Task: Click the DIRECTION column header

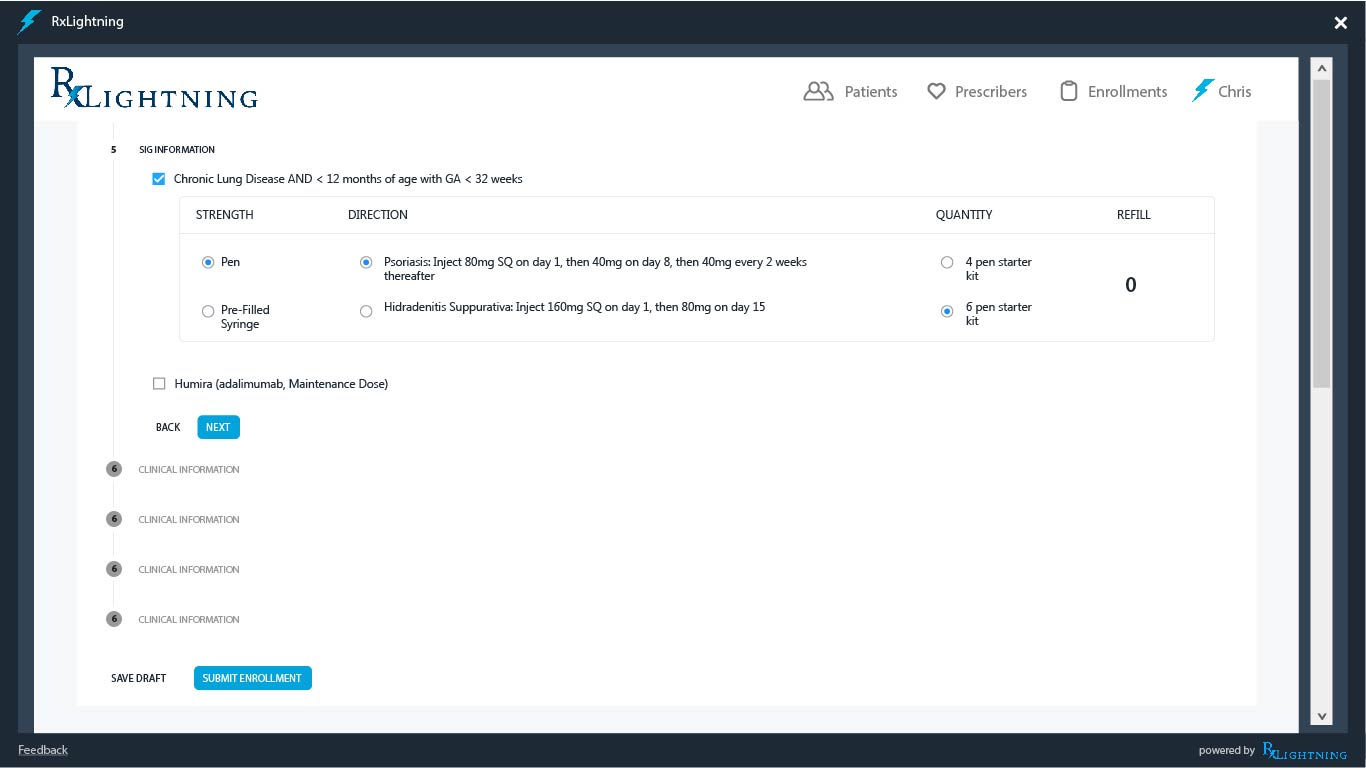Action: pos(378,215)
